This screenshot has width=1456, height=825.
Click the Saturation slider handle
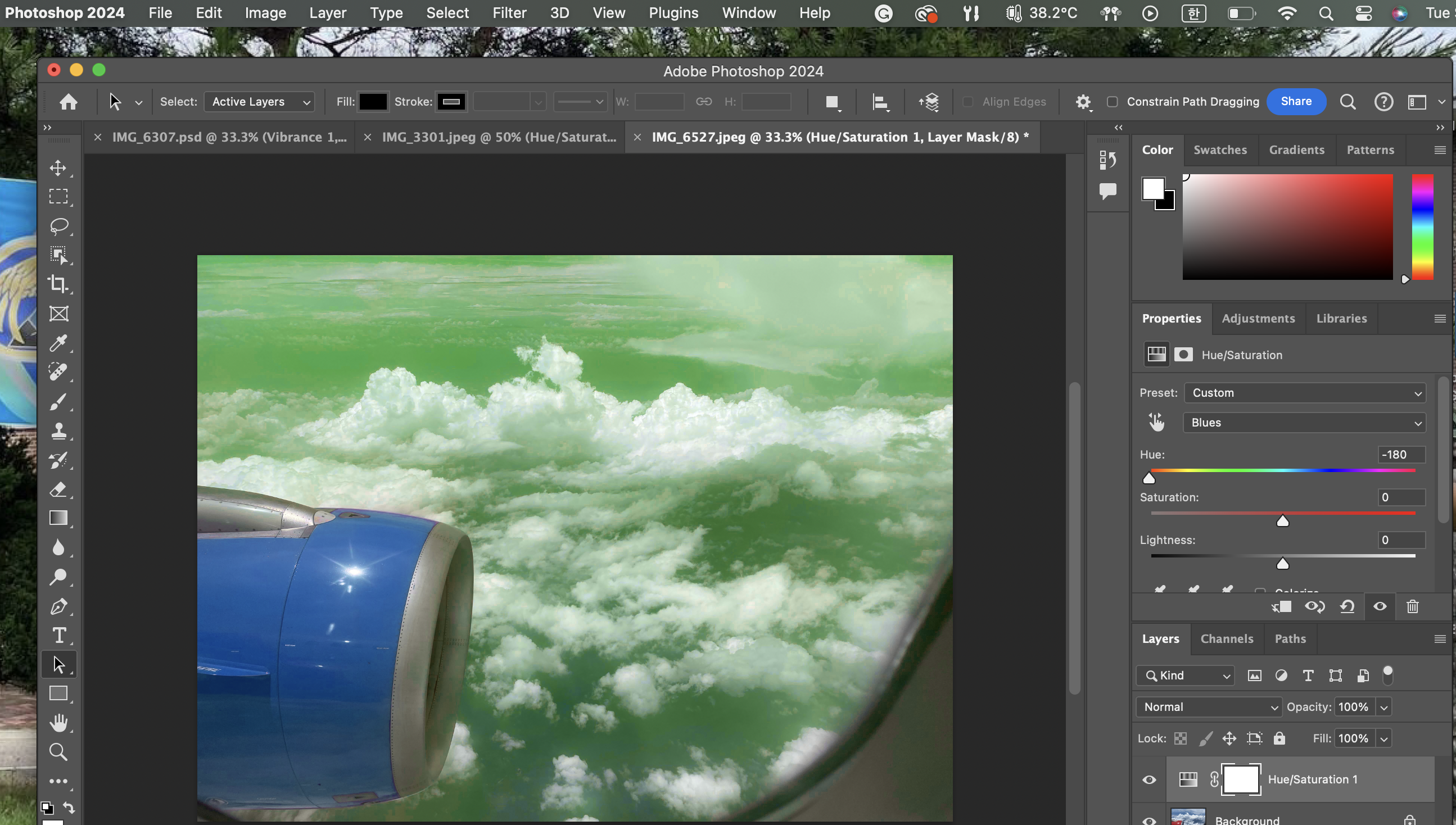click(1282, 522)
